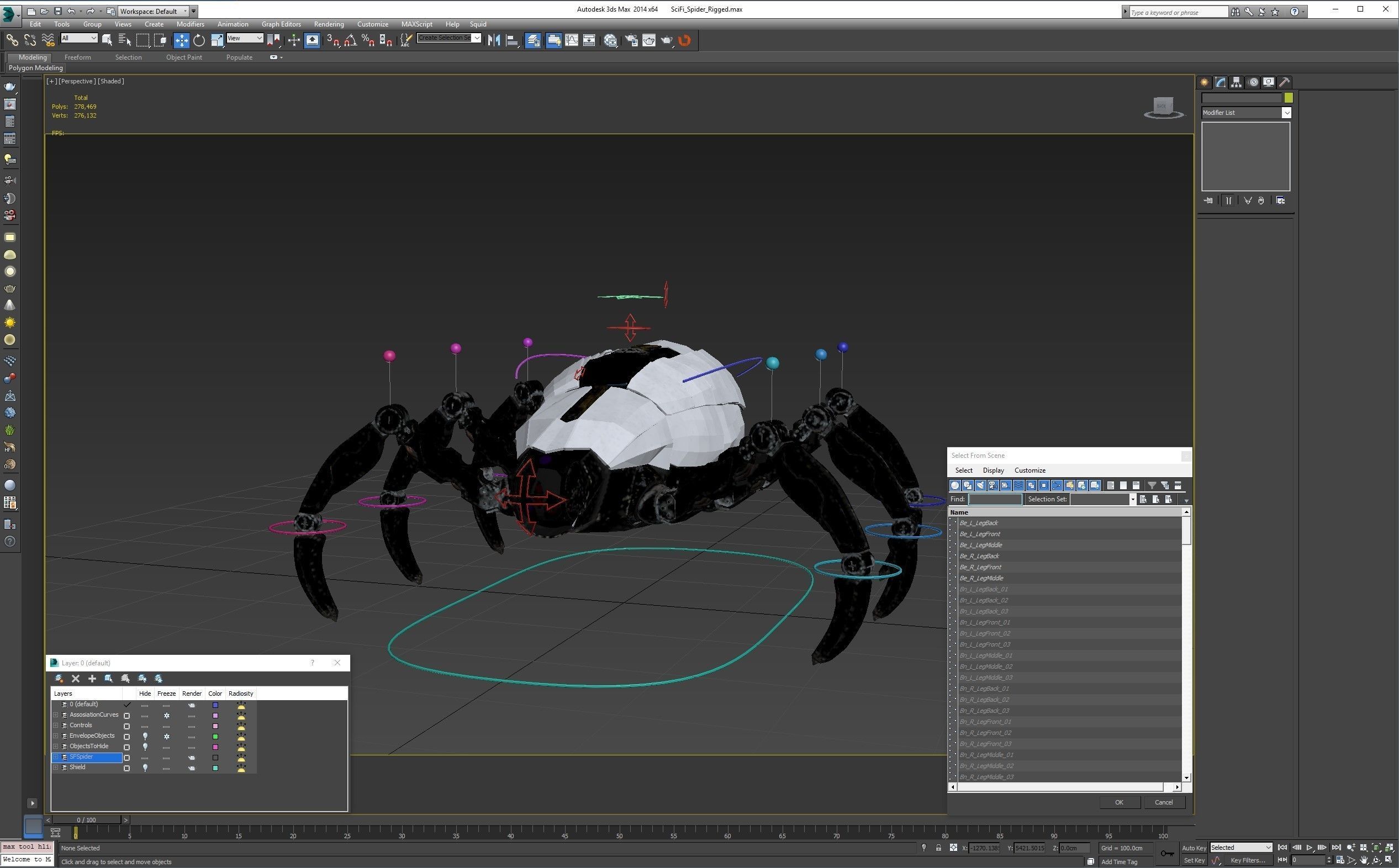Toggle Display Geometry filter in Select From Scene

955,486
